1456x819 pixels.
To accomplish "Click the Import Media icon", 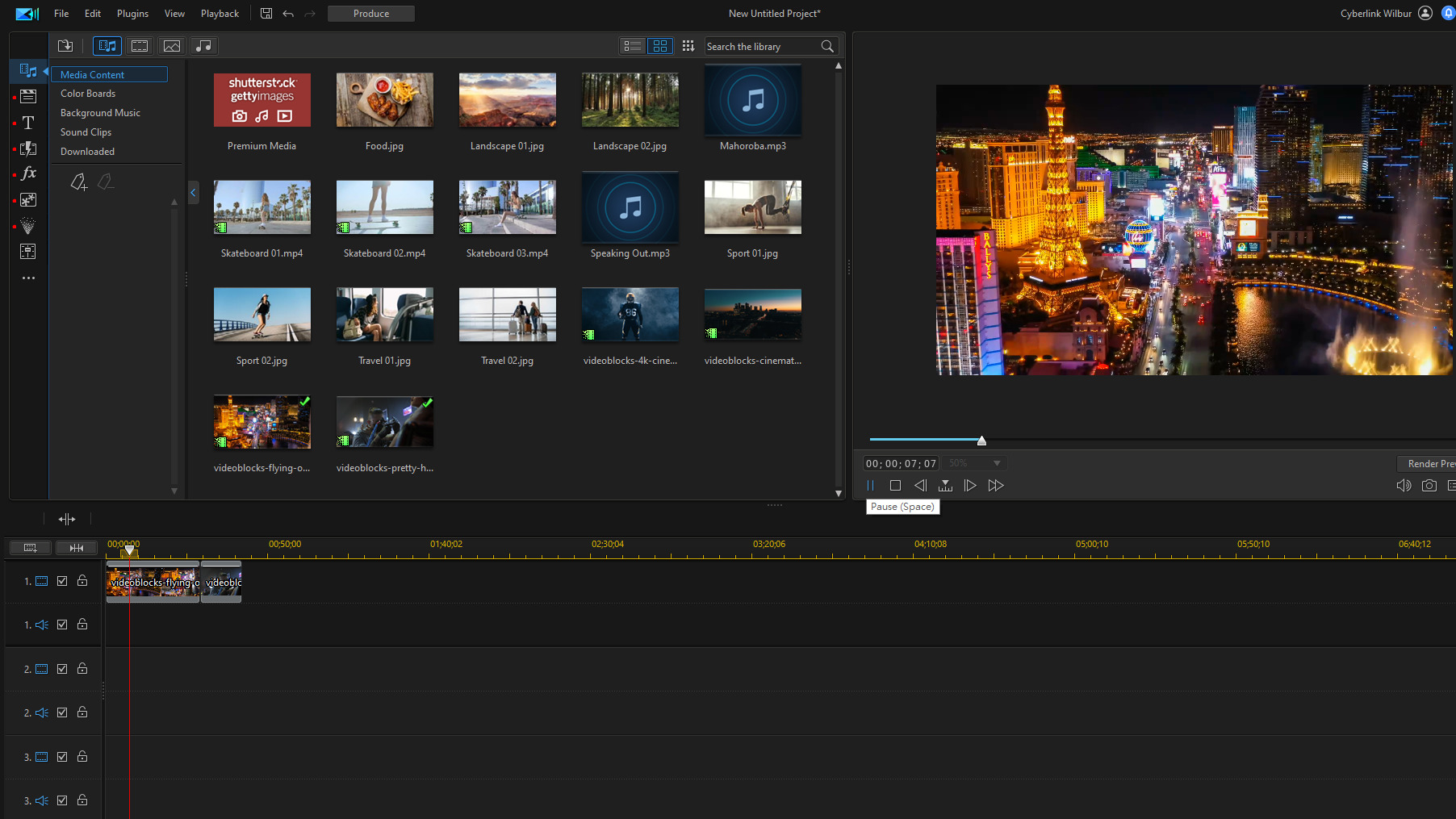I will click(x=65, y=46).
